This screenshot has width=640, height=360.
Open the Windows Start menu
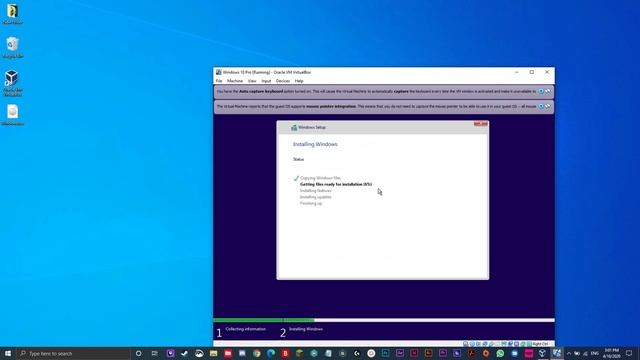pyautogui.click(x=8, y=353)
